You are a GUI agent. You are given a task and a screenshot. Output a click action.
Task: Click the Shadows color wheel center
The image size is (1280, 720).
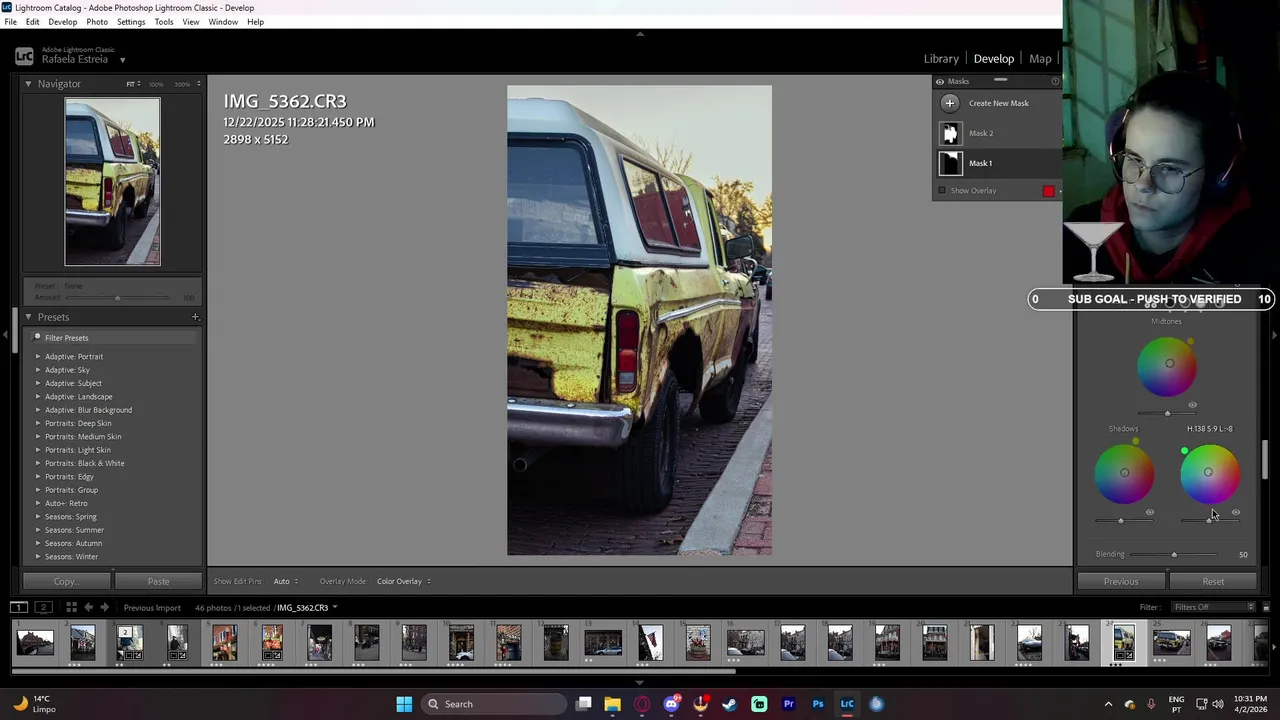click(1124, 473)
